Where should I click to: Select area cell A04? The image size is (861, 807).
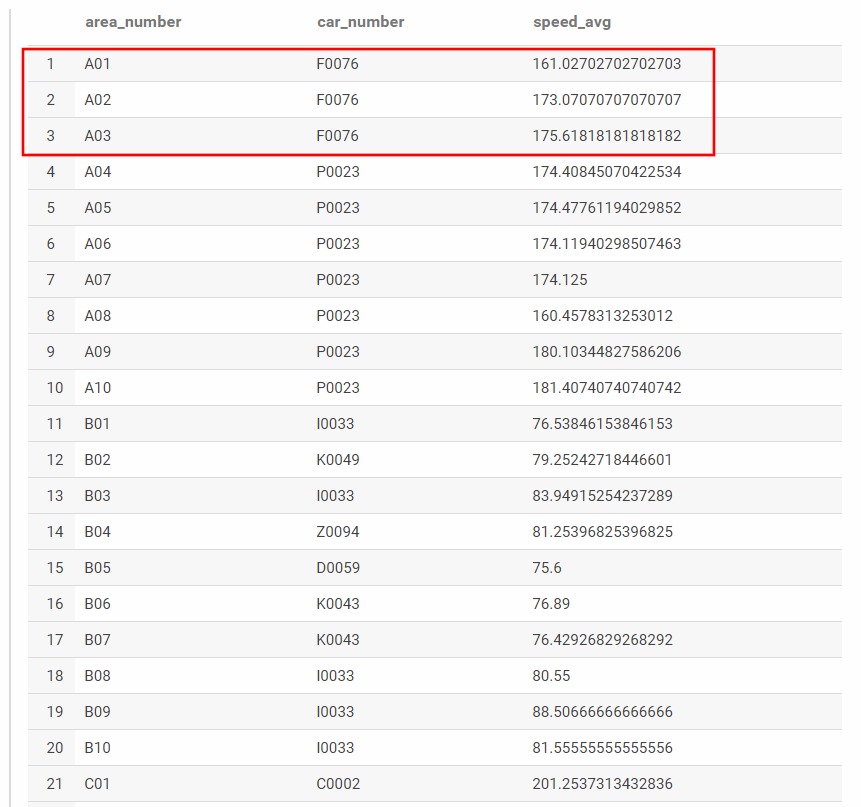98,172
